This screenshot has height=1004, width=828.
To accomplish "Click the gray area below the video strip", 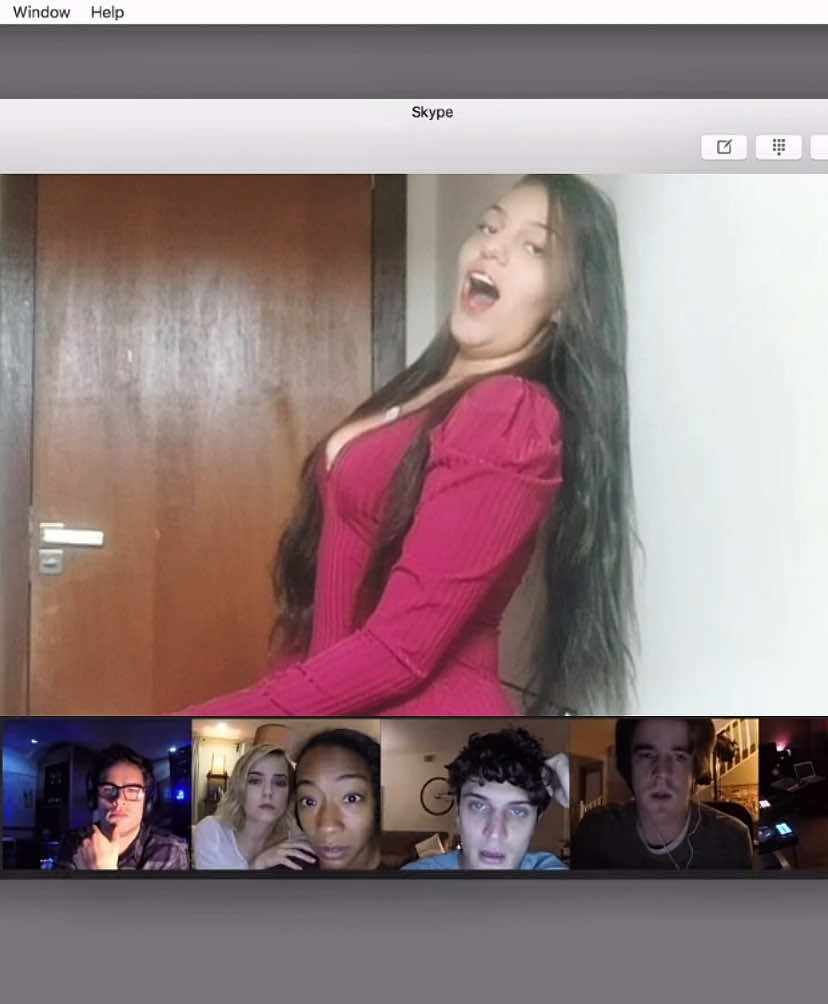I will coord(414,941).
